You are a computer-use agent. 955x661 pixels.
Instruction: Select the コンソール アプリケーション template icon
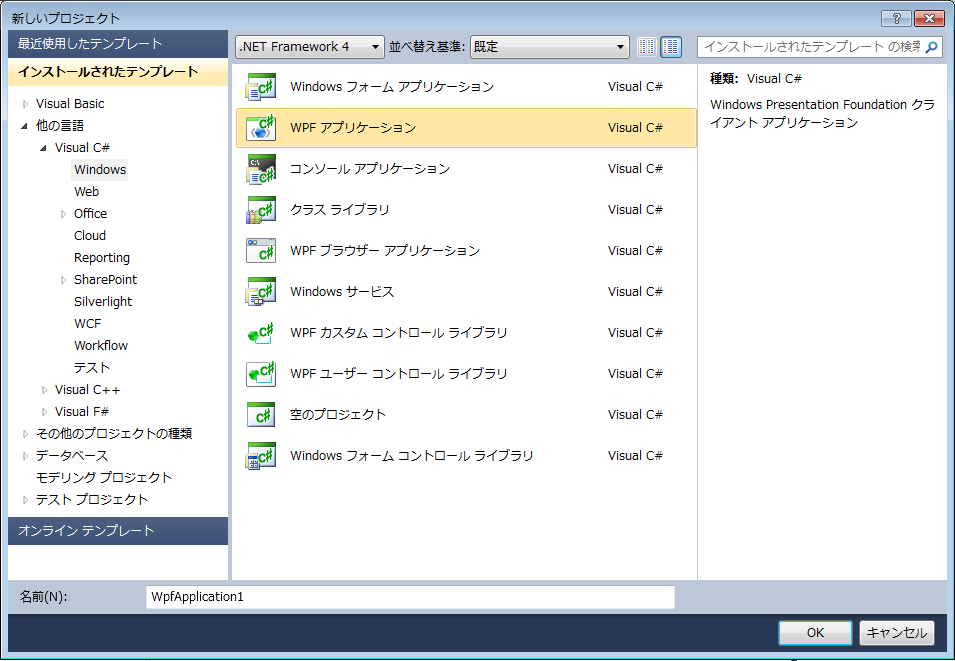point(260,169)
